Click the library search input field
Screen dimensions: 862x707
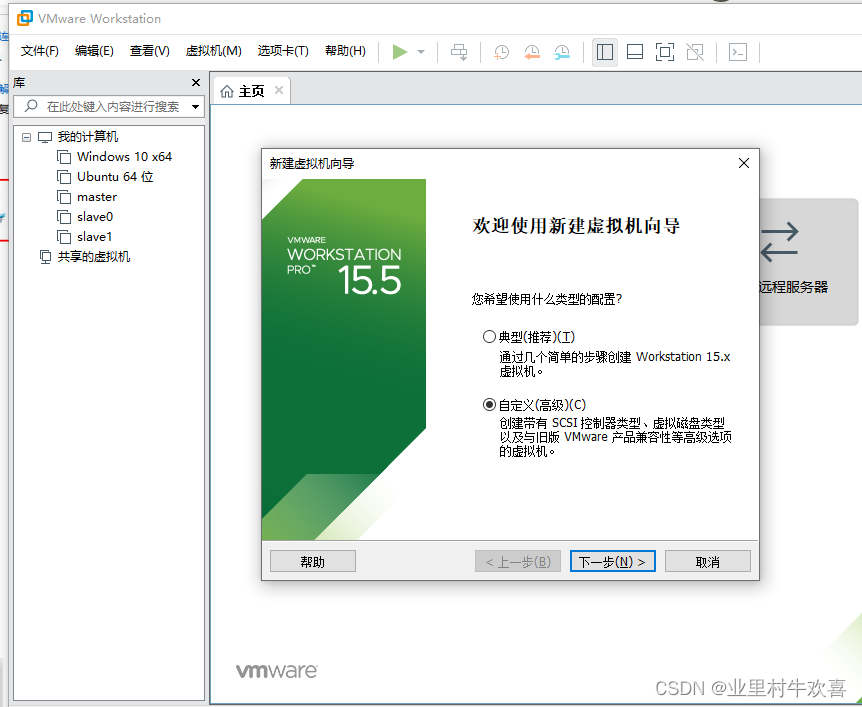coord(109,106)
